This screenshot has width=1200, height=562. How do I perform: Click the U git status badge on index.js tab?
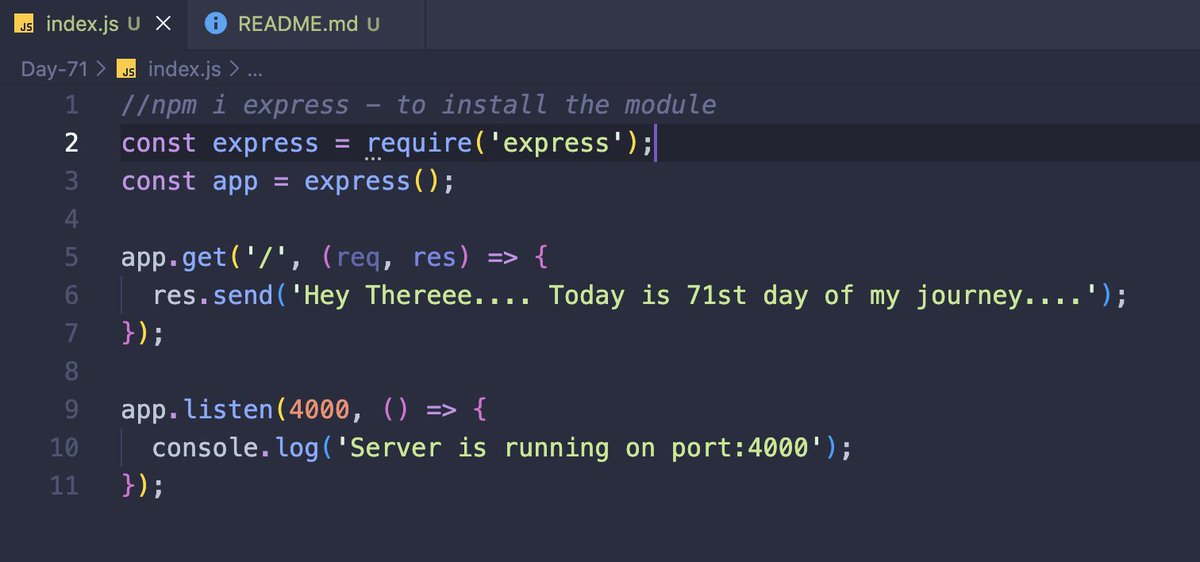pyautogui.click(x=133, y=24)
